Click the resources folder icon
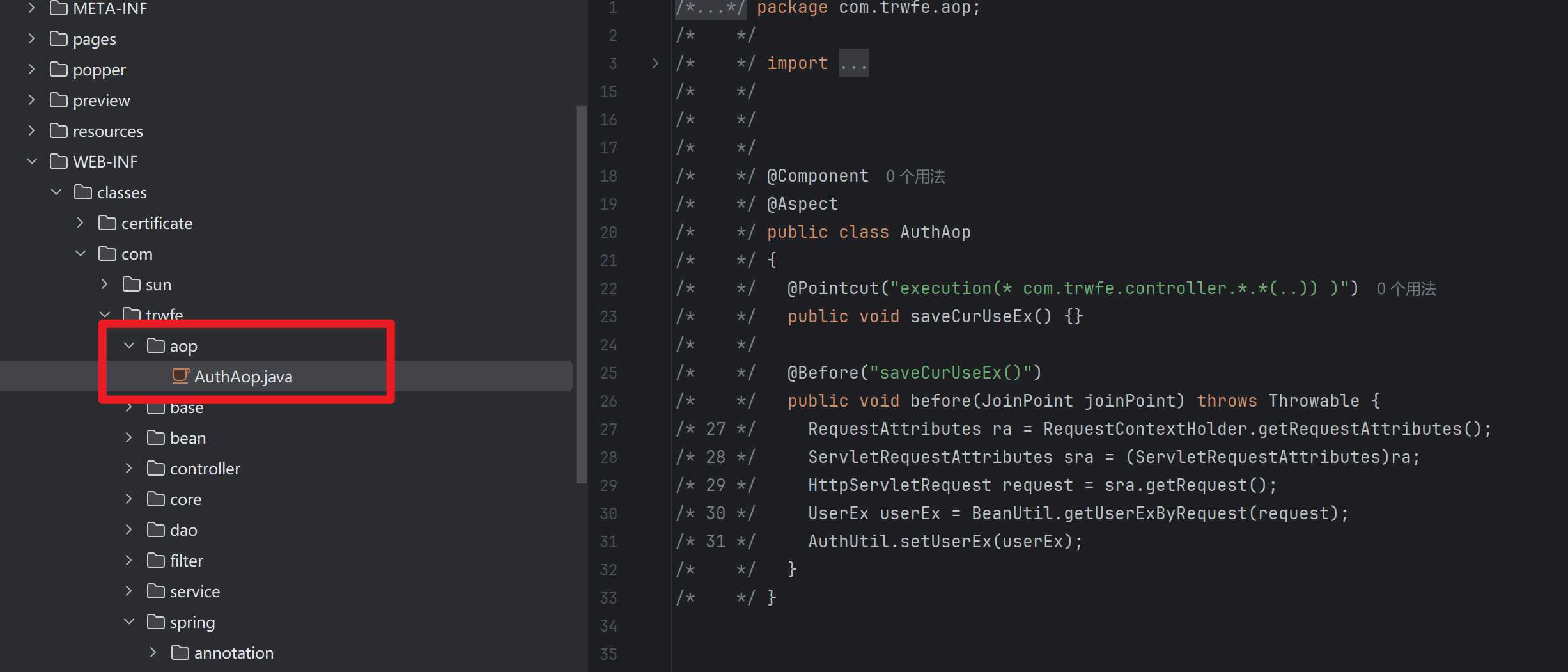Image resolution: width=1568 pixels, height=672 pixels. click(x=59, y=131)
